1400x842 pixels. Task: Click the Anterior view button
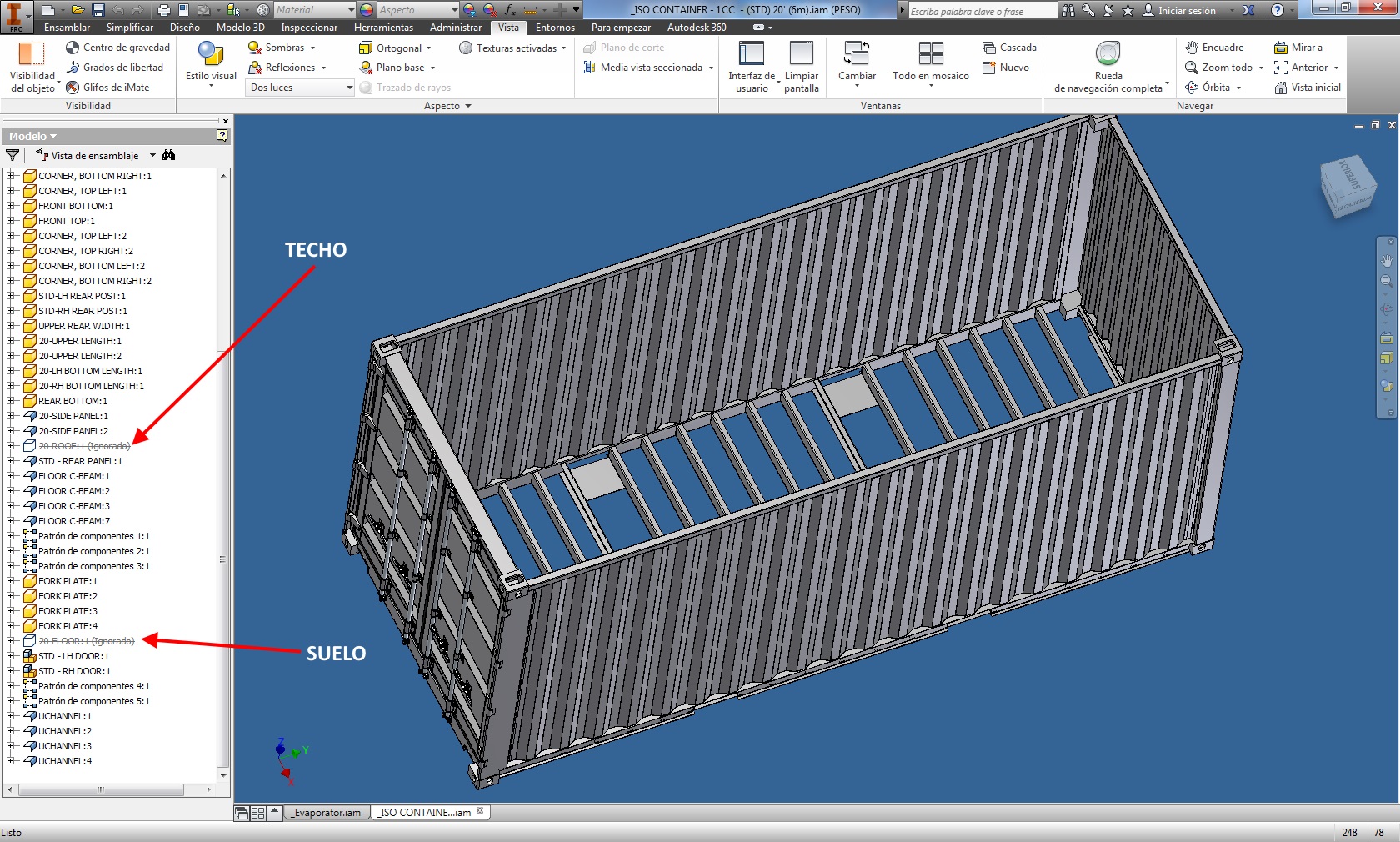click(1306, 68)
